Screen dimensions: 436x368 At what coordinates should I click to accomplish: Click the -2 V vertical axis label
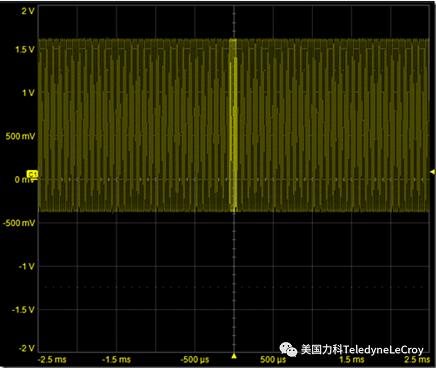point(27,348)
